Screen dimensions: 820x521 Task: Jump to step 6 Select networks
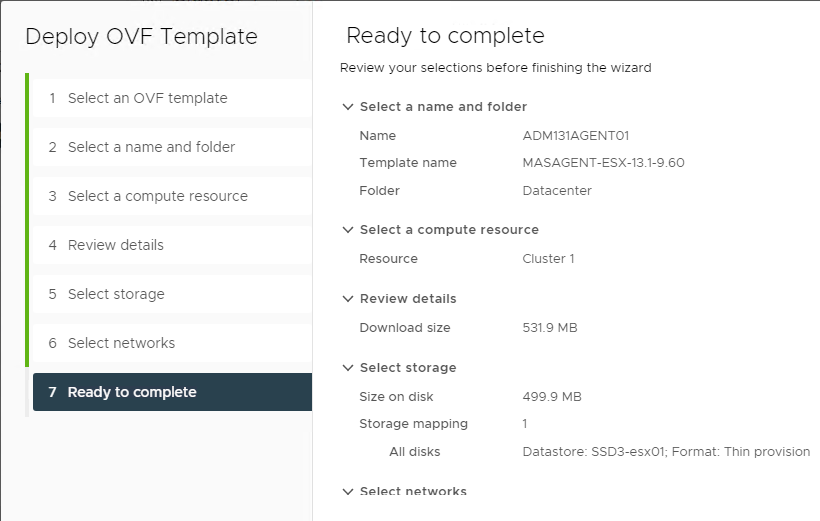173,343
